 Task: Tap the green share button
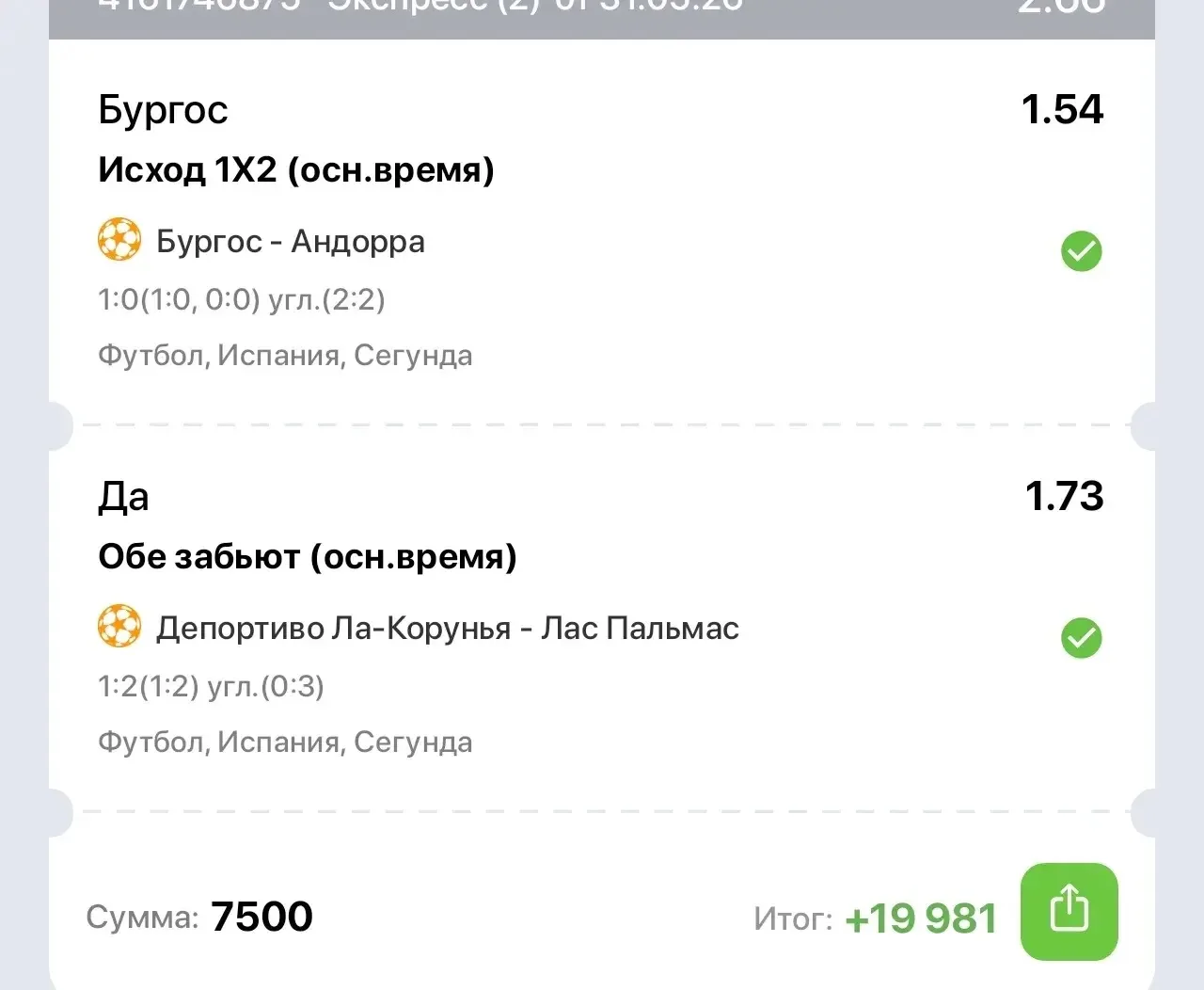pos(1069,911)
